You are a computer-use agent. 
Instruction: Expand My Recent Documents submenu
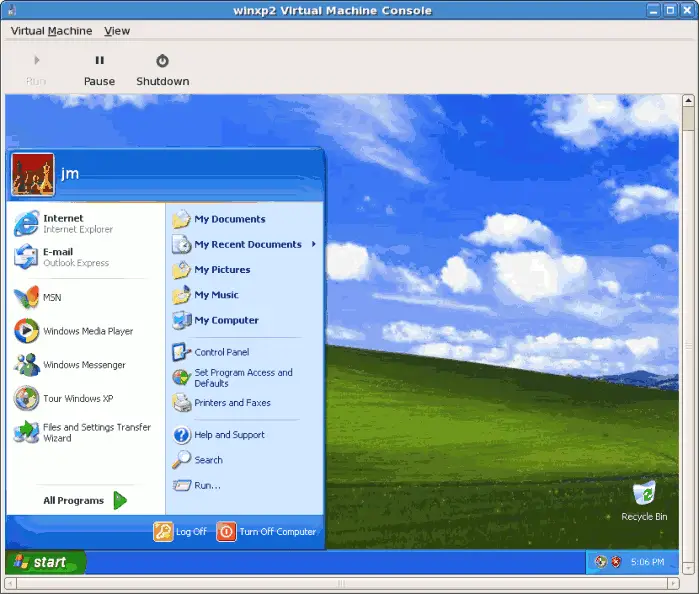[x=247, y=244]
